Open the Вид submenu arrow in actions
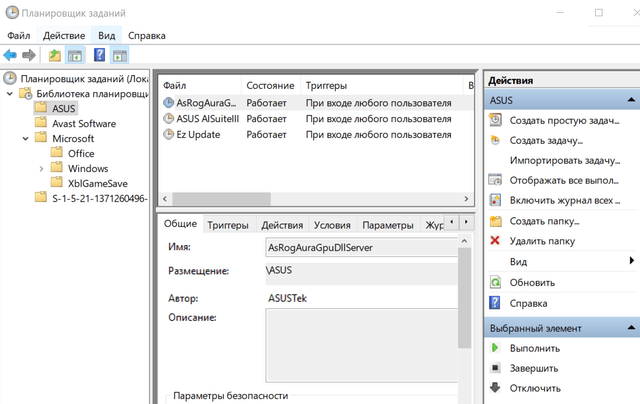Viewport: 640px width, 404px height. 631,260
